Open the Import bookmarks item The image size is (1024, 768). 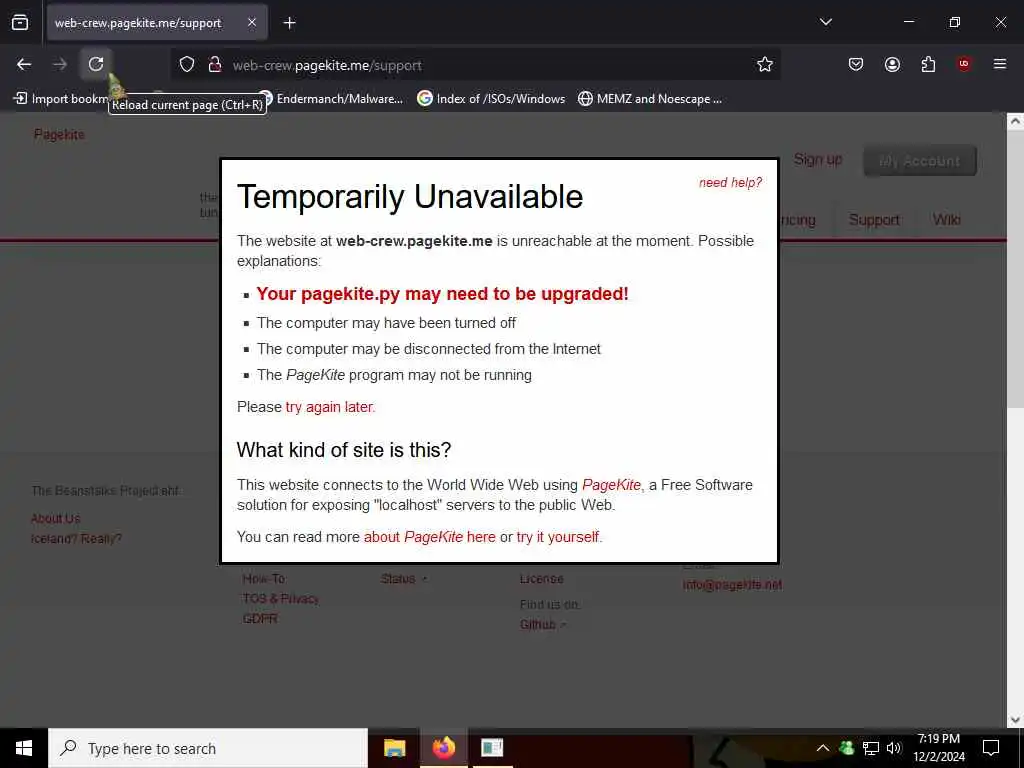point(60,99)
